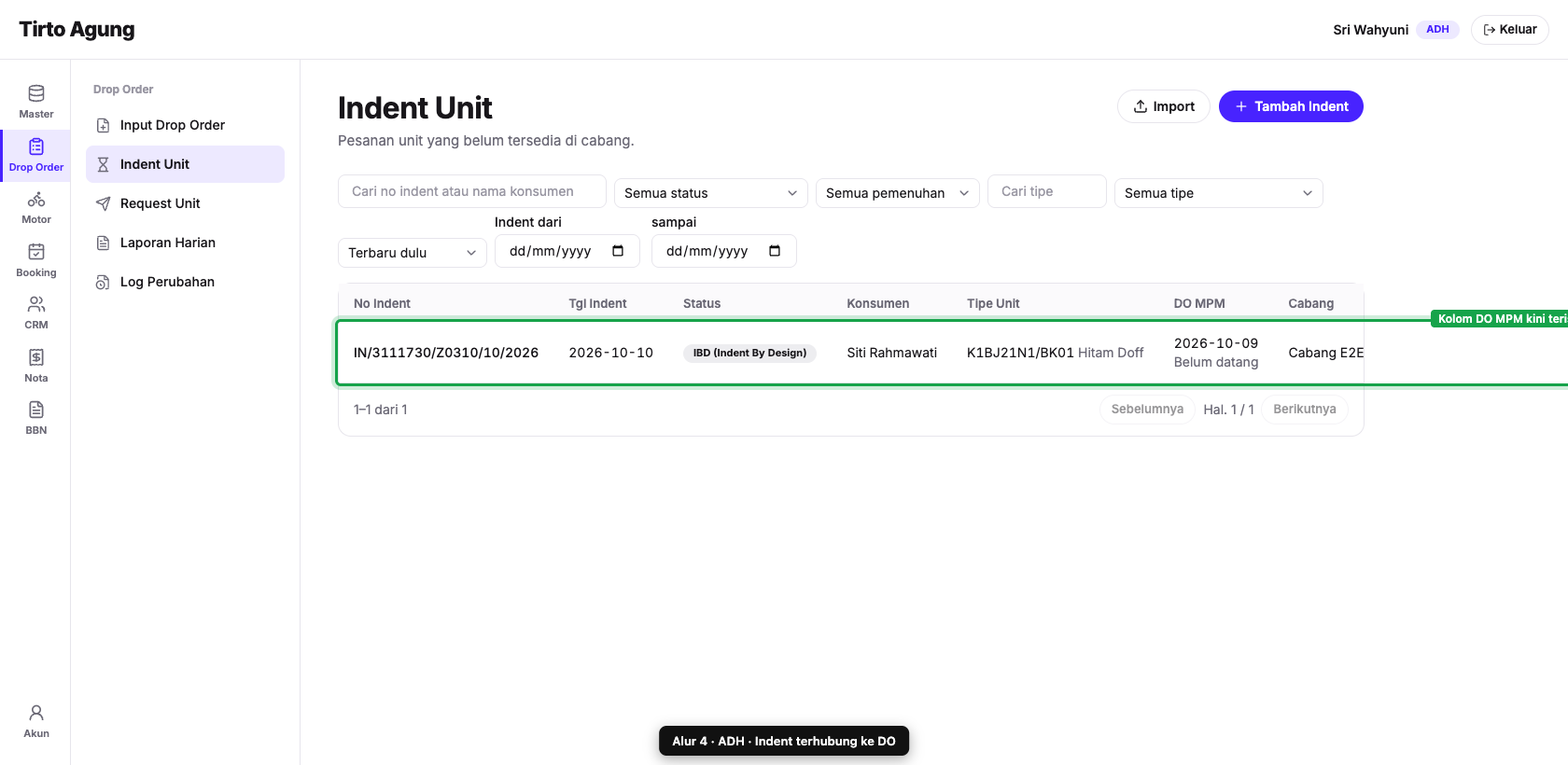Expand the Semua status dropdown
1568x765 pixels.
(x=711, y=193)
